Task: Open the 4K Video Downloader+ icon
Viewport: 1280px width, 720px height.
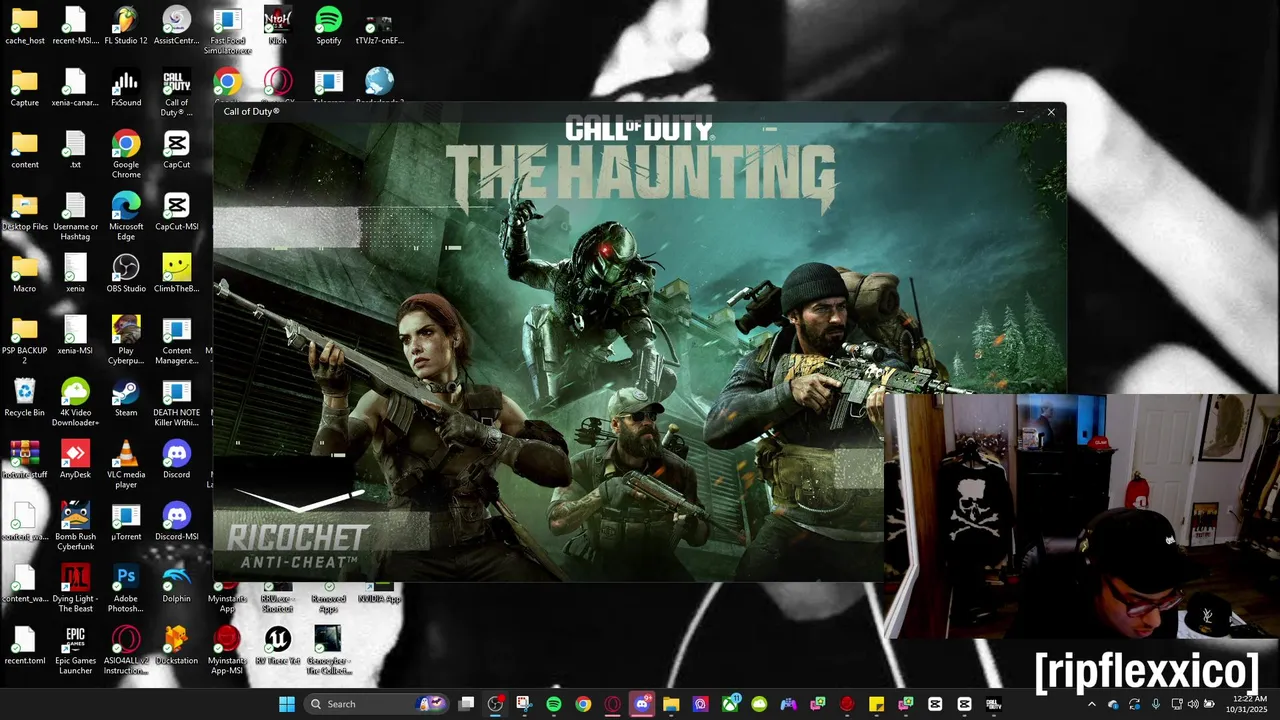Action: coord(75,404)
